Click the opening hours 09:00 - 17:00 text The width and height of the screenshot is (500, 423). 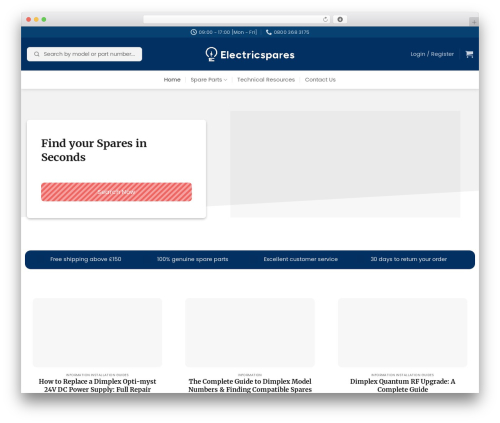(228, 32)
